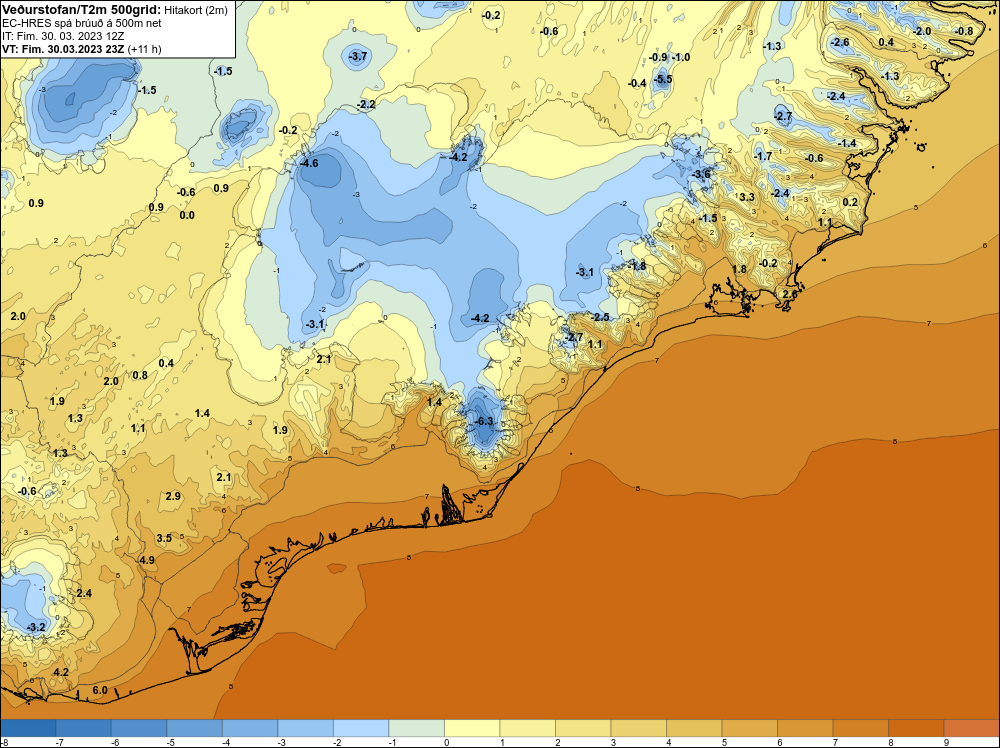This screenshot has width=1000, height=748.
Task: Click the -0.8 temperature label
Action: tap(963, 31)
